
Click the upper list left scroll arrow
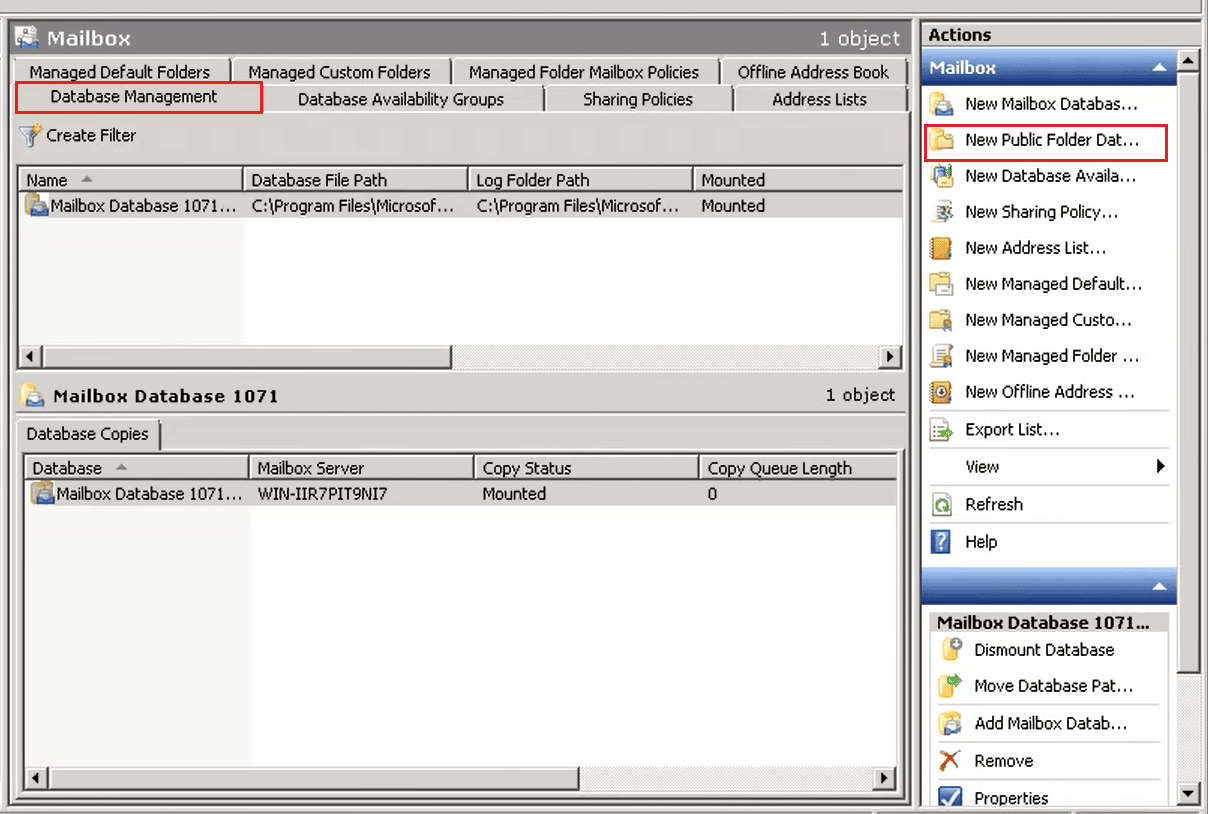click(x=32, y=356)
